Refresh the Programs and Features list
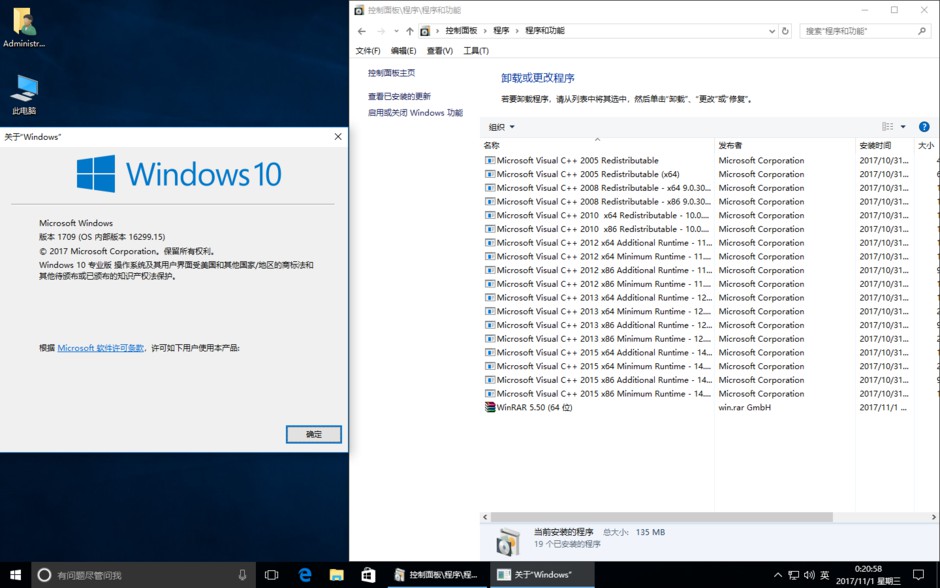The width and height of the screenshot is (940, 588). (x=785, y=31)
